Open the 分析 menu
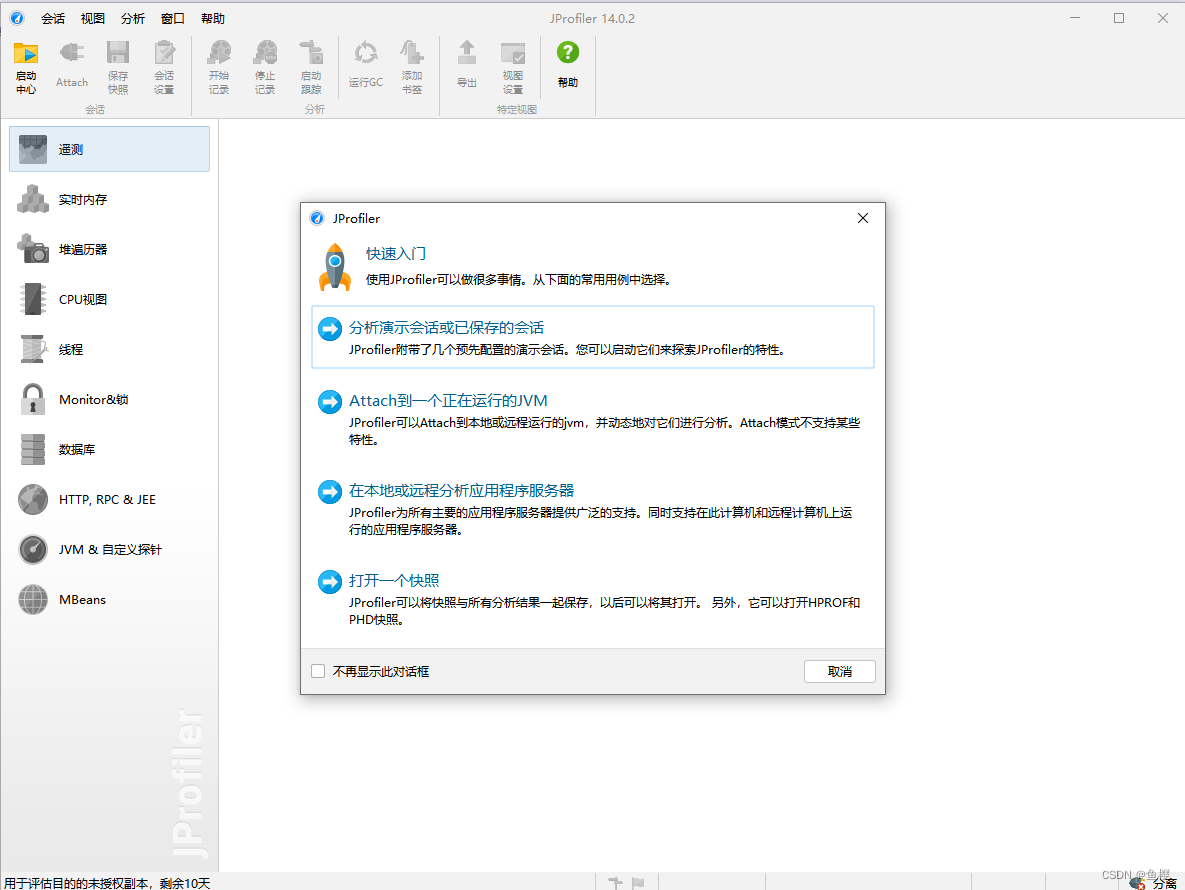1185x890 pixels. (x=133, y=18)
